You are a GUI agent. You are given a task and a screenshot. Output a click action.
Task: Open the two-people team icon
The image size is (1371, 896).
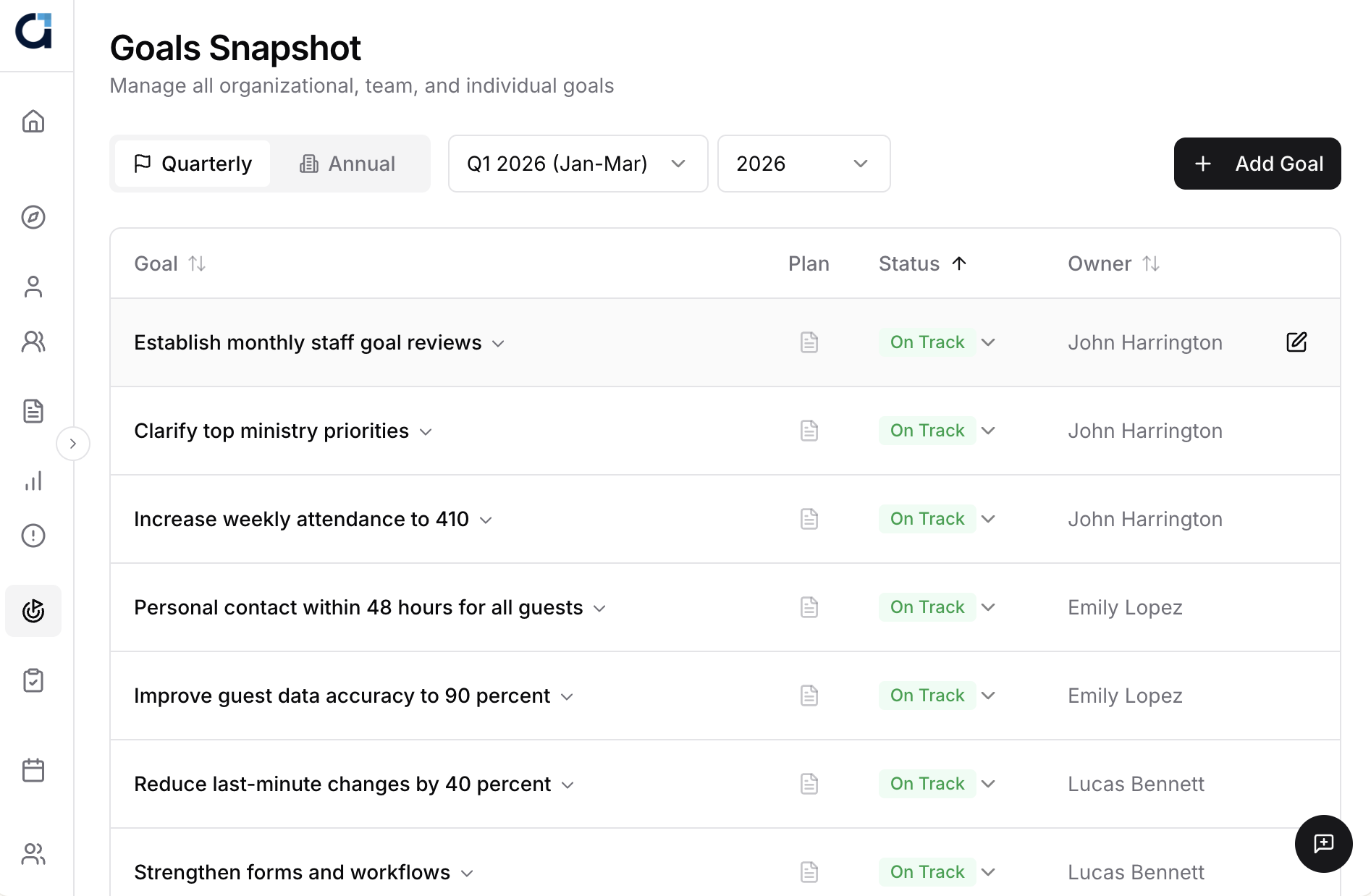pyautogui.click(x=33, y=342)
